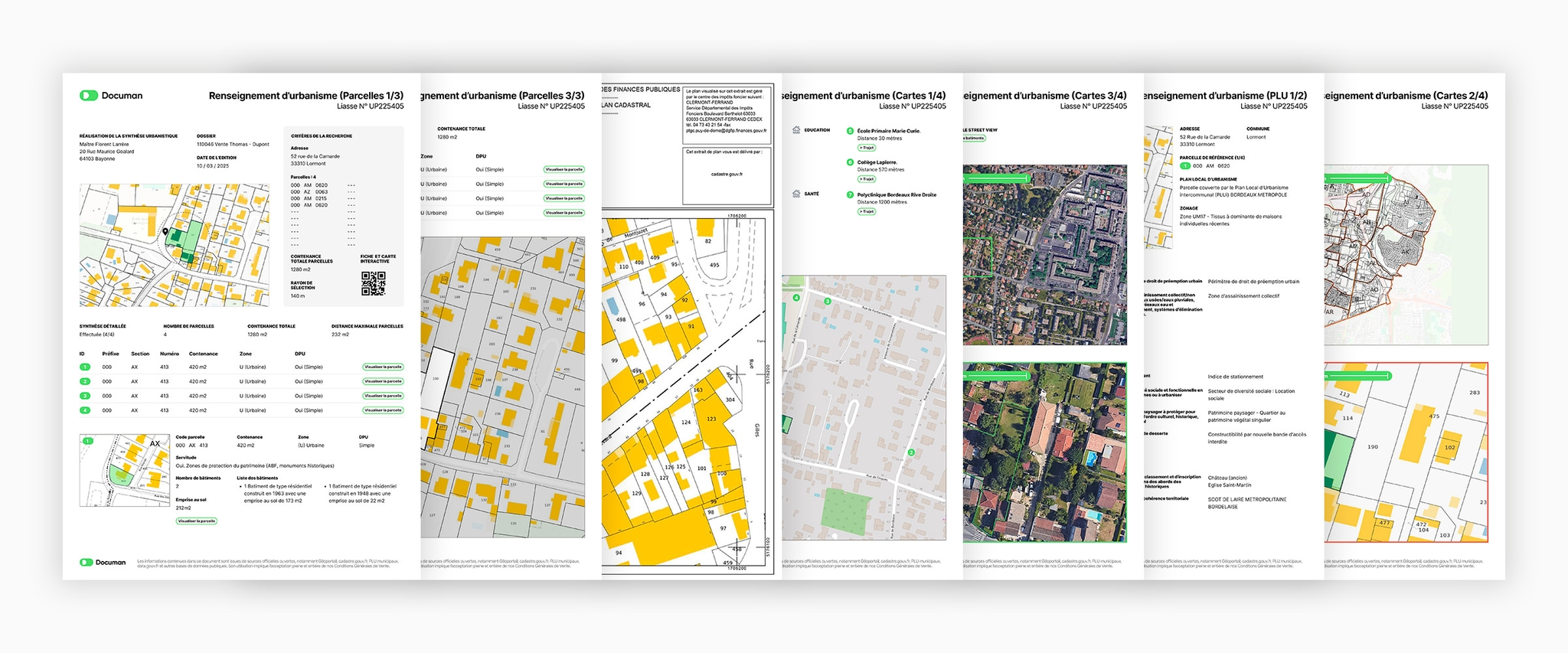
Task: Click green ID badge 1 in parcel table
Action: point(85,367)
